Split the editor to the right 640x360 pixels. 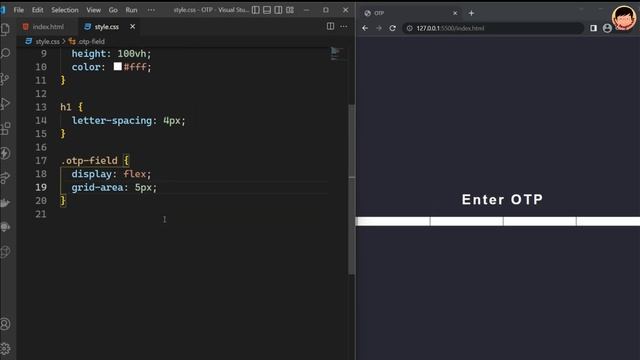[x=330, y=27]
